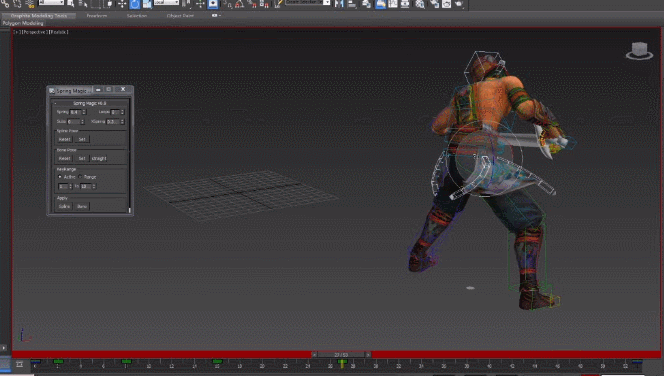The image size is (664, 376).
Task: Switch to the Selection ribbon tab
Action: tap(137, 16)
